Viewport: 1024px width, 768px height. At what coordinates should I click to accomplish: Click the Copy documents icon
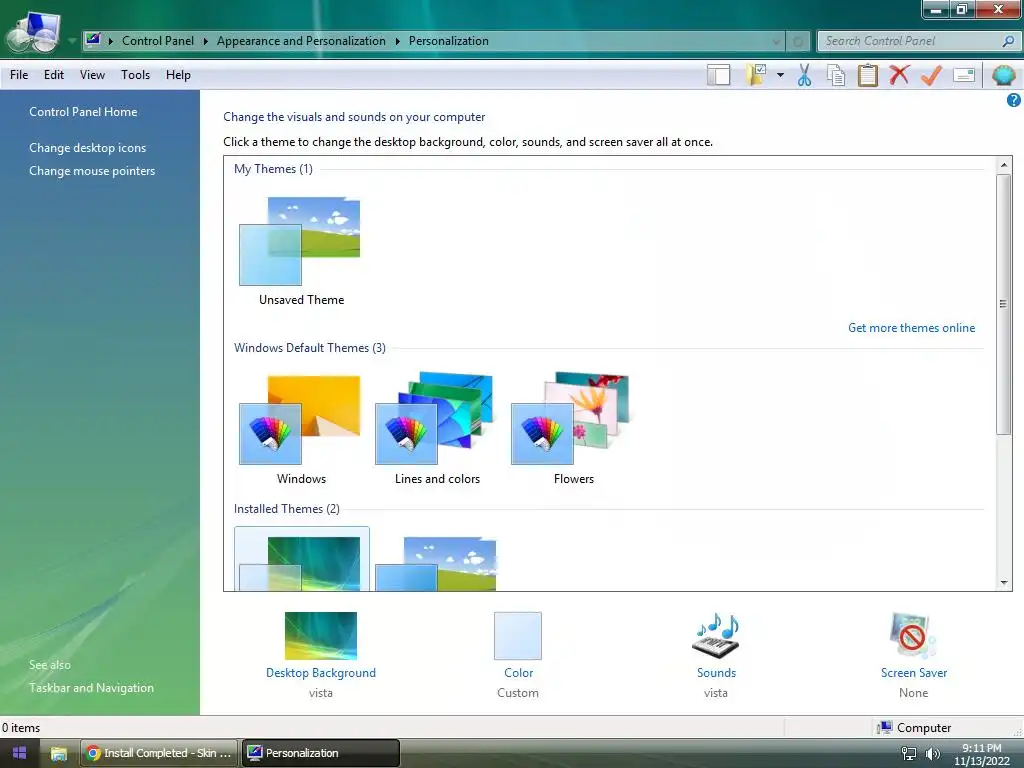[836, 75]
